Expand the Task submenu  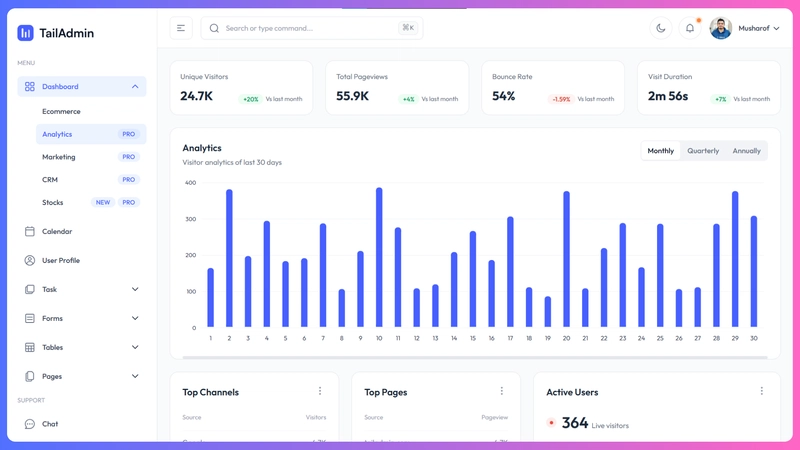pyautogui.click(x=135, y=289)
